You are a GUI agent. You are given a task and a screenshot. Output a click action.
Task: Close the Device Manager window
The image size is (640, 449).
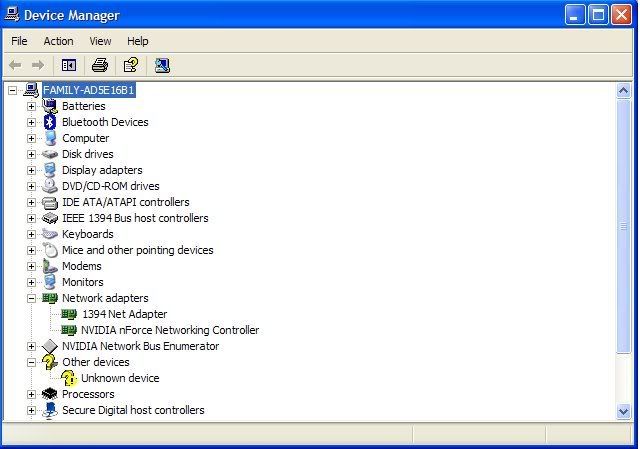click(x=621, y=15)
